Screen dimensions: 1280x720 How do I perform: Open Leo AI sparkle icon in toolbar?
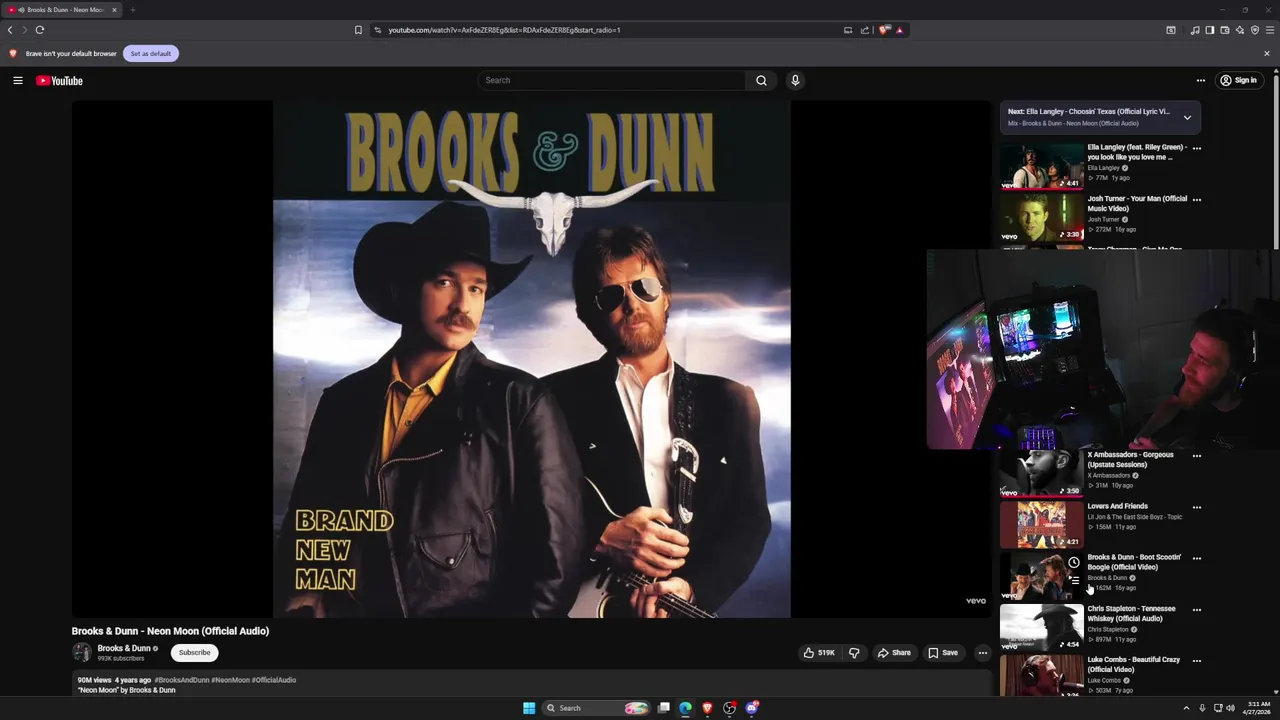click(1240, 30)
